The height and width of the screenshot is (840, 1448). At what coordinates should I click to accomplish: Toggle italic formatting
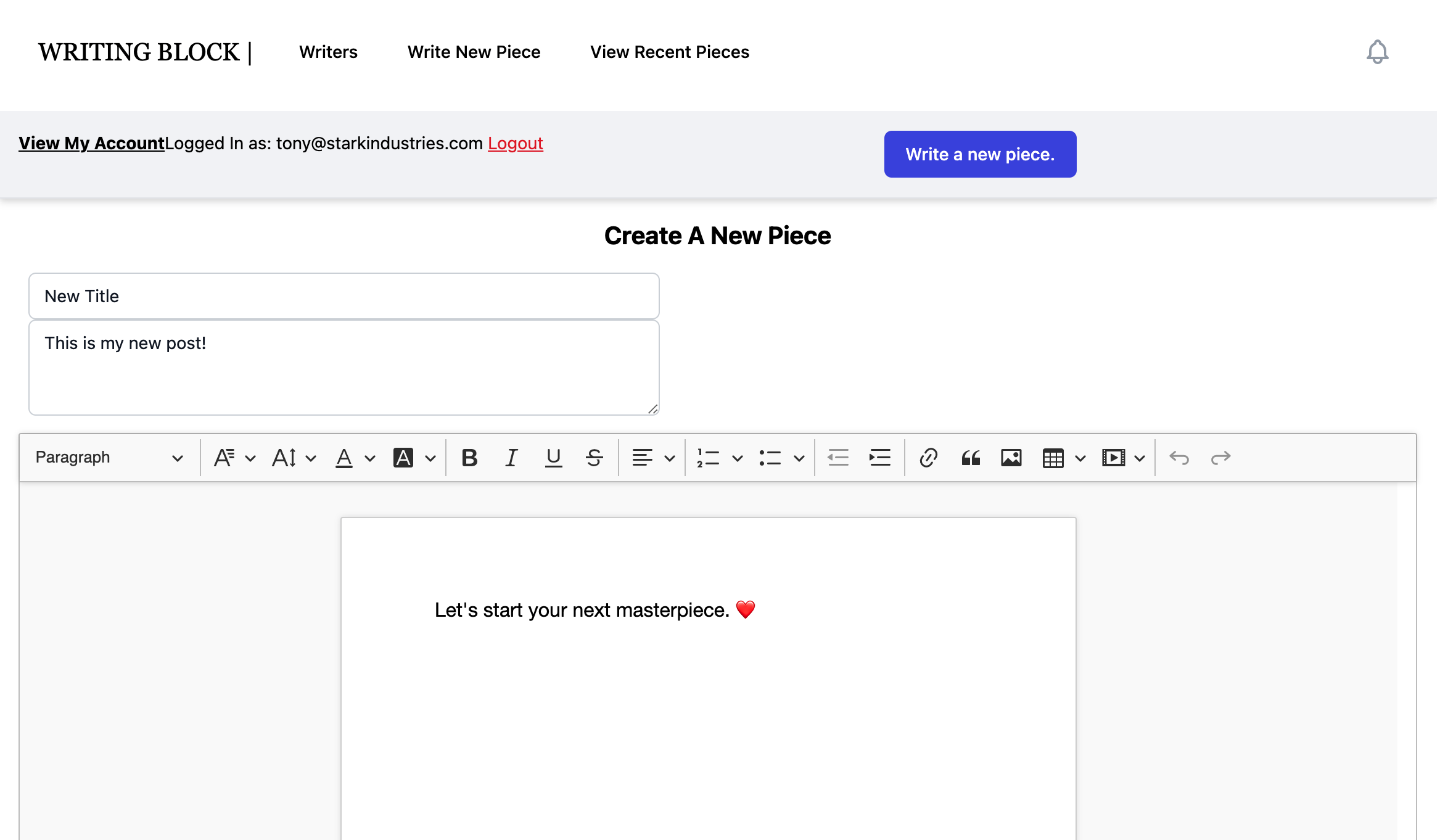(511, 458)
